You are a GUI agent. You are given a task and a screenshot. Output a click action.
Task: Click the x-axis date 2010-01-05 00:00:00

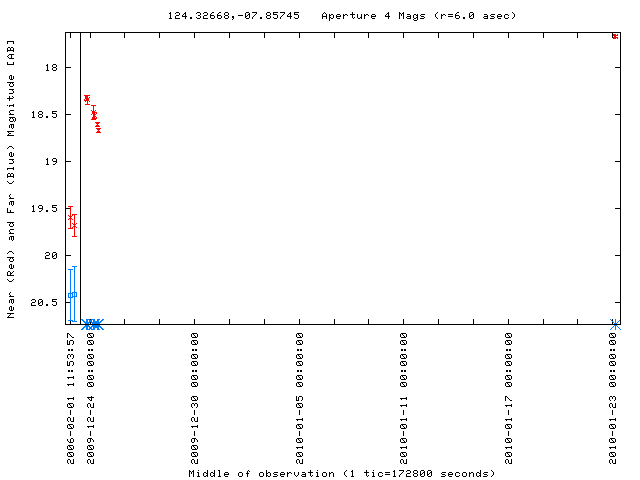300,398
